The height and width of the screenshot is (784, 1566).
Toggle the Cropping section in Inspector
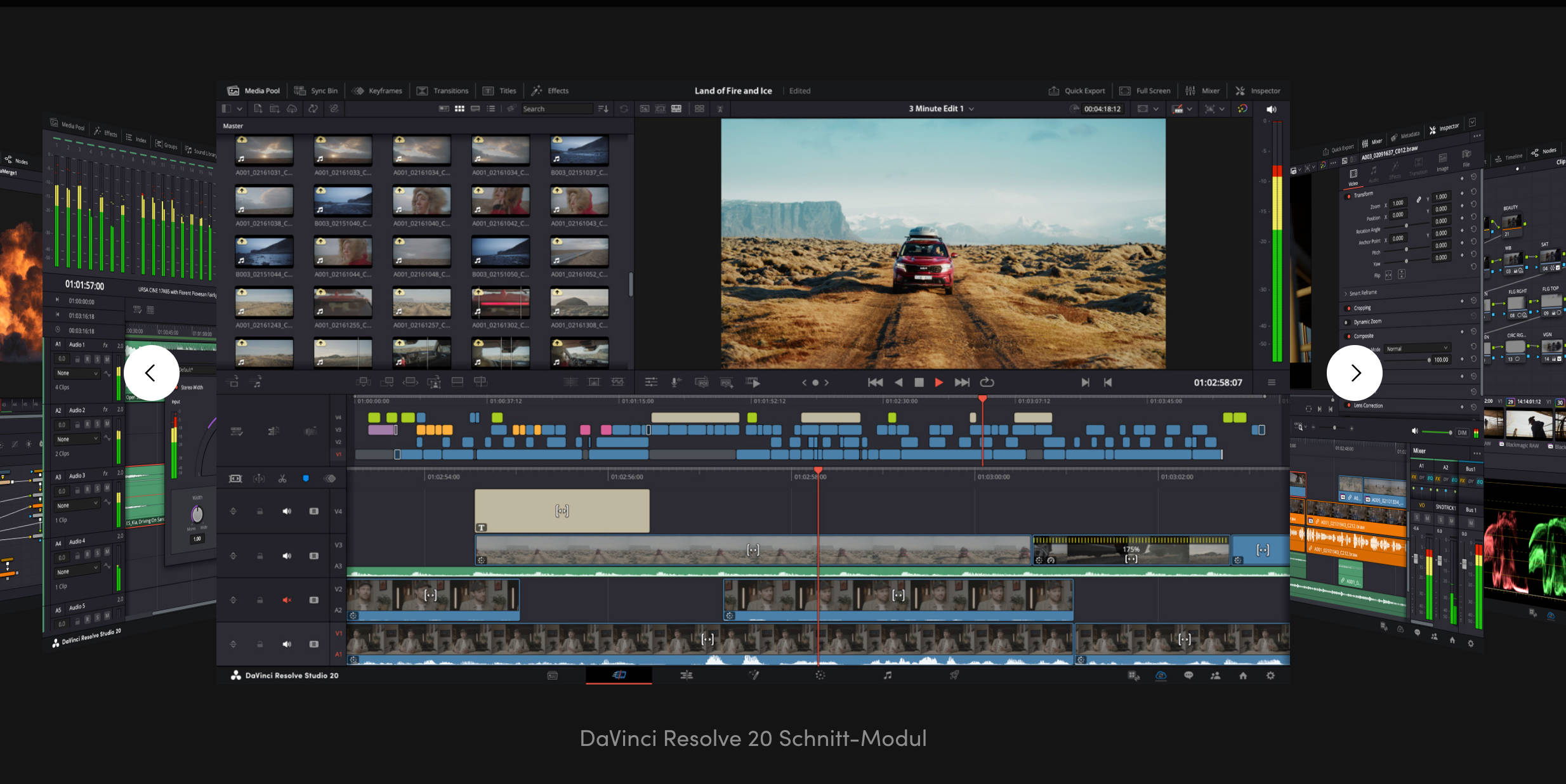click(x=1348, y=308)
